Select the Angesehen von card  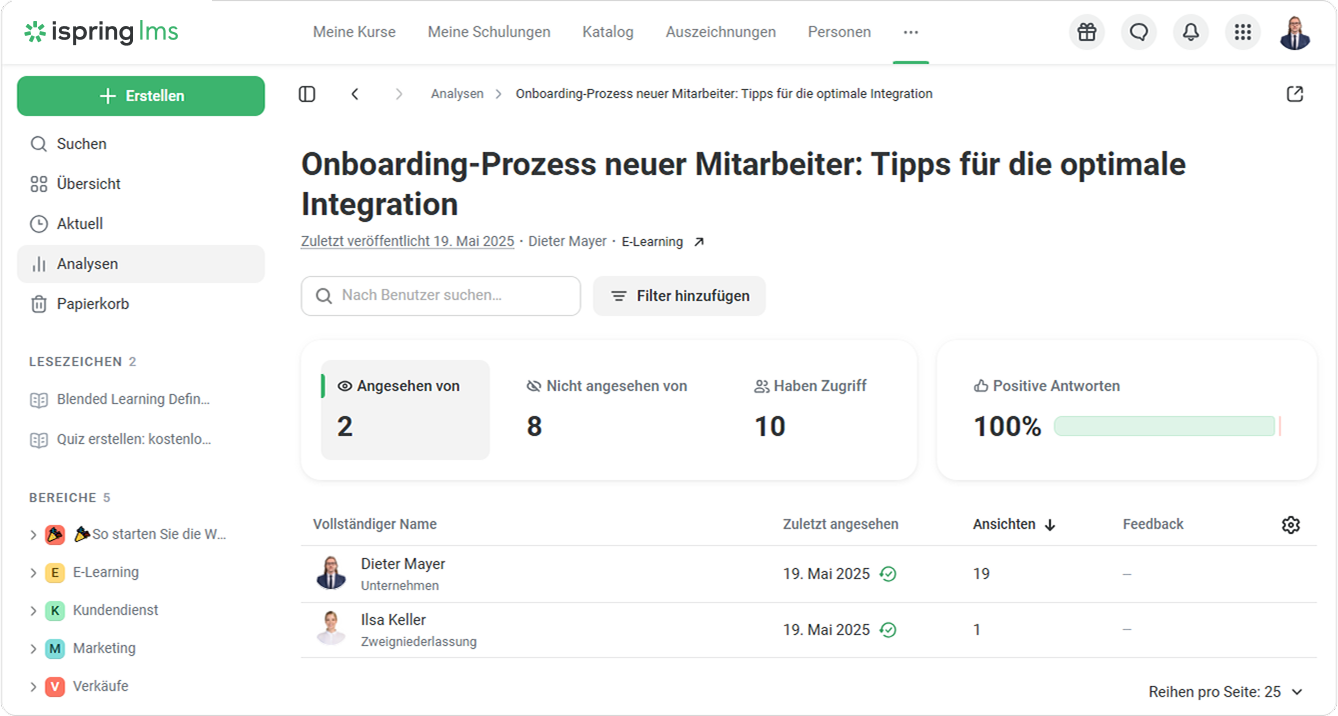click(405, 410)
